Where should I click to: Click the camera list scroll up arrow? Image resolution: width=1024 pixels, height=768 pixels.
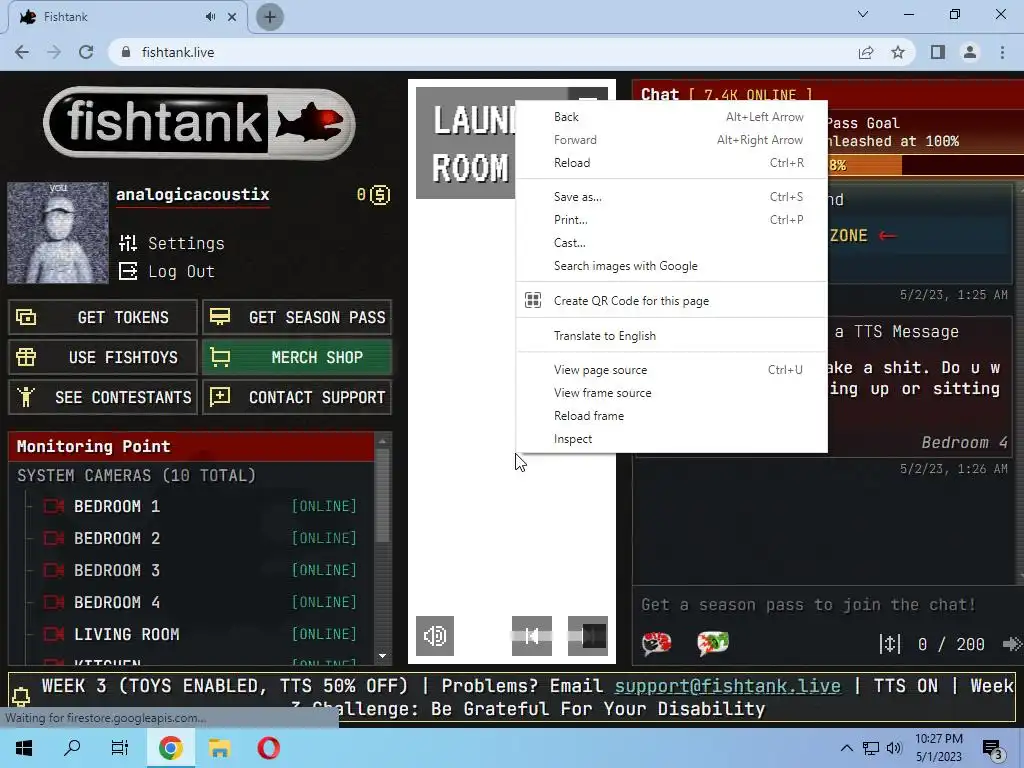[x=383, y=441]
